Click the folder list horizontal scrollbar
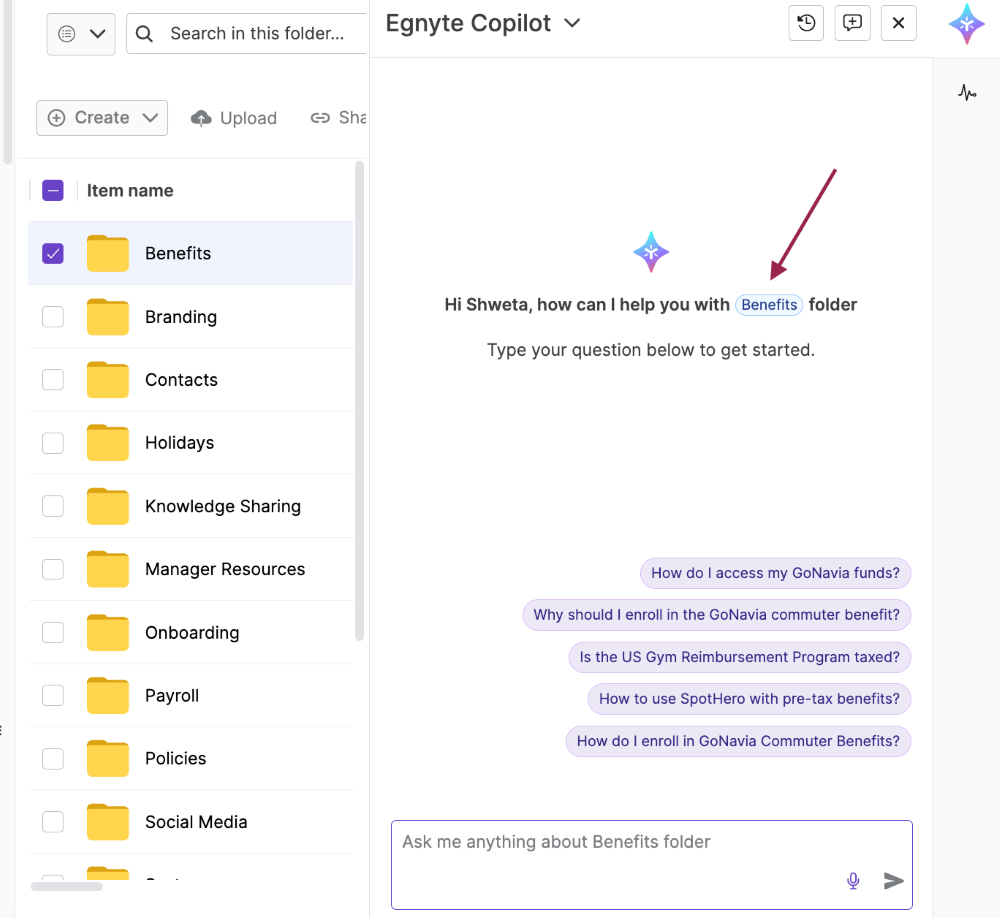Image resolution: width=1000 pixels, height=918 pixels. pos(67,886)
